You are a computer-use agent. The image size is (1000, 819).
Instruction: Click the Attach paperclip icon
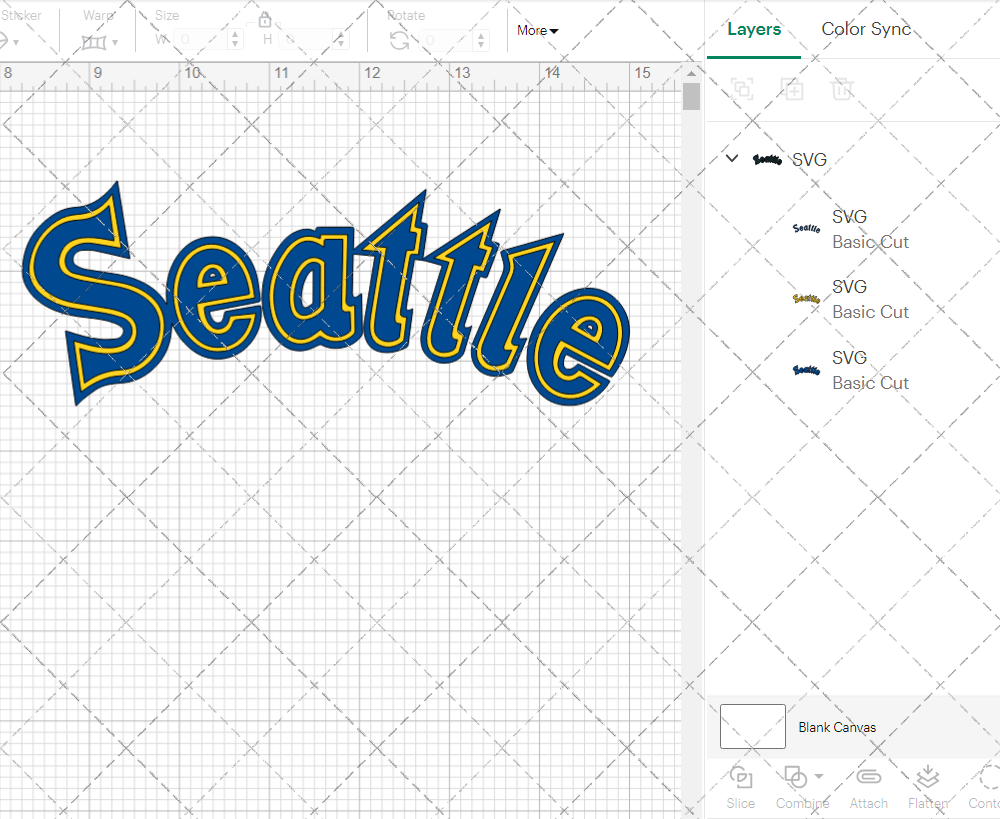coord(868,778)
